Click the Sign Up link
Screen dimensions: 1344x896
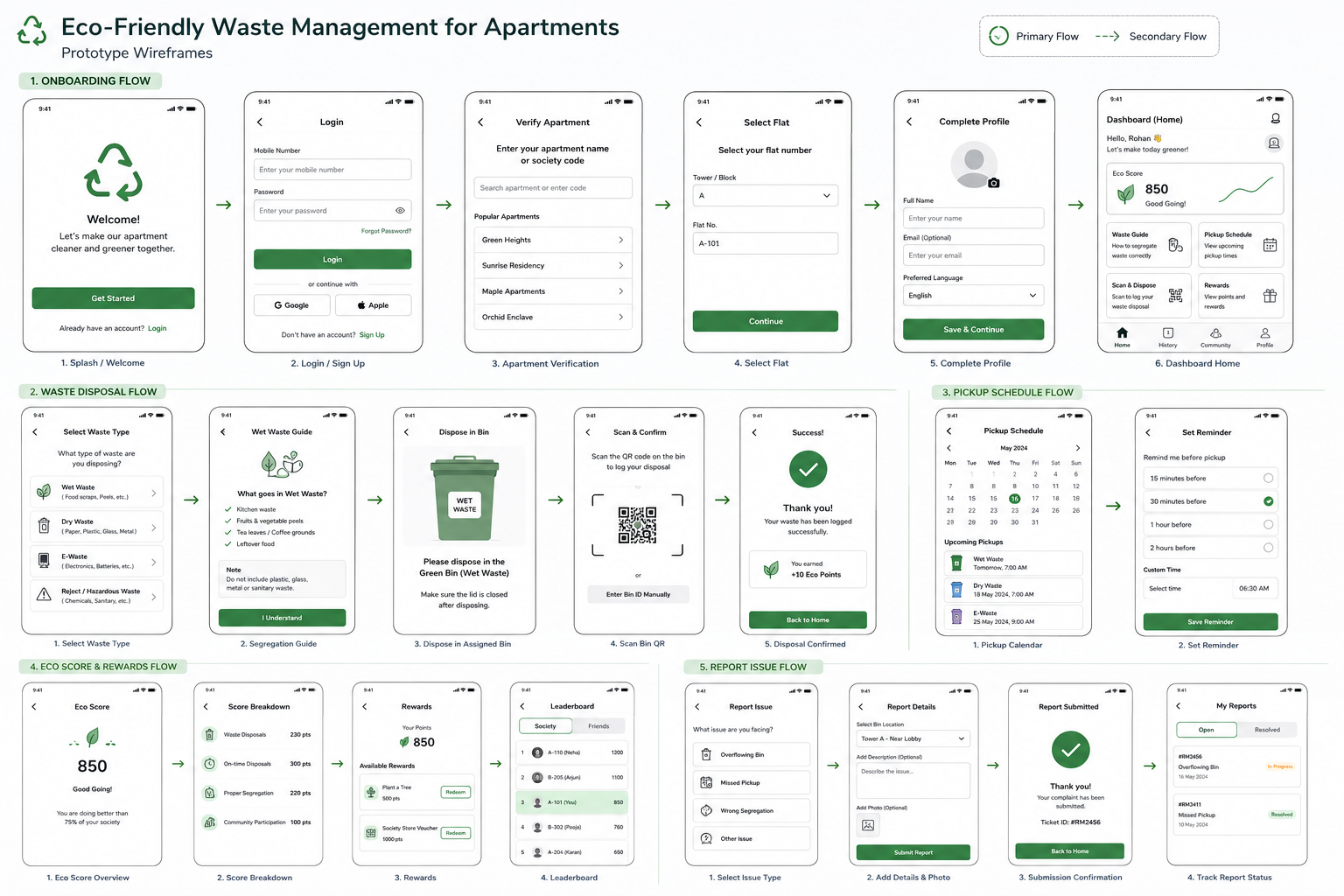[372, 335]
